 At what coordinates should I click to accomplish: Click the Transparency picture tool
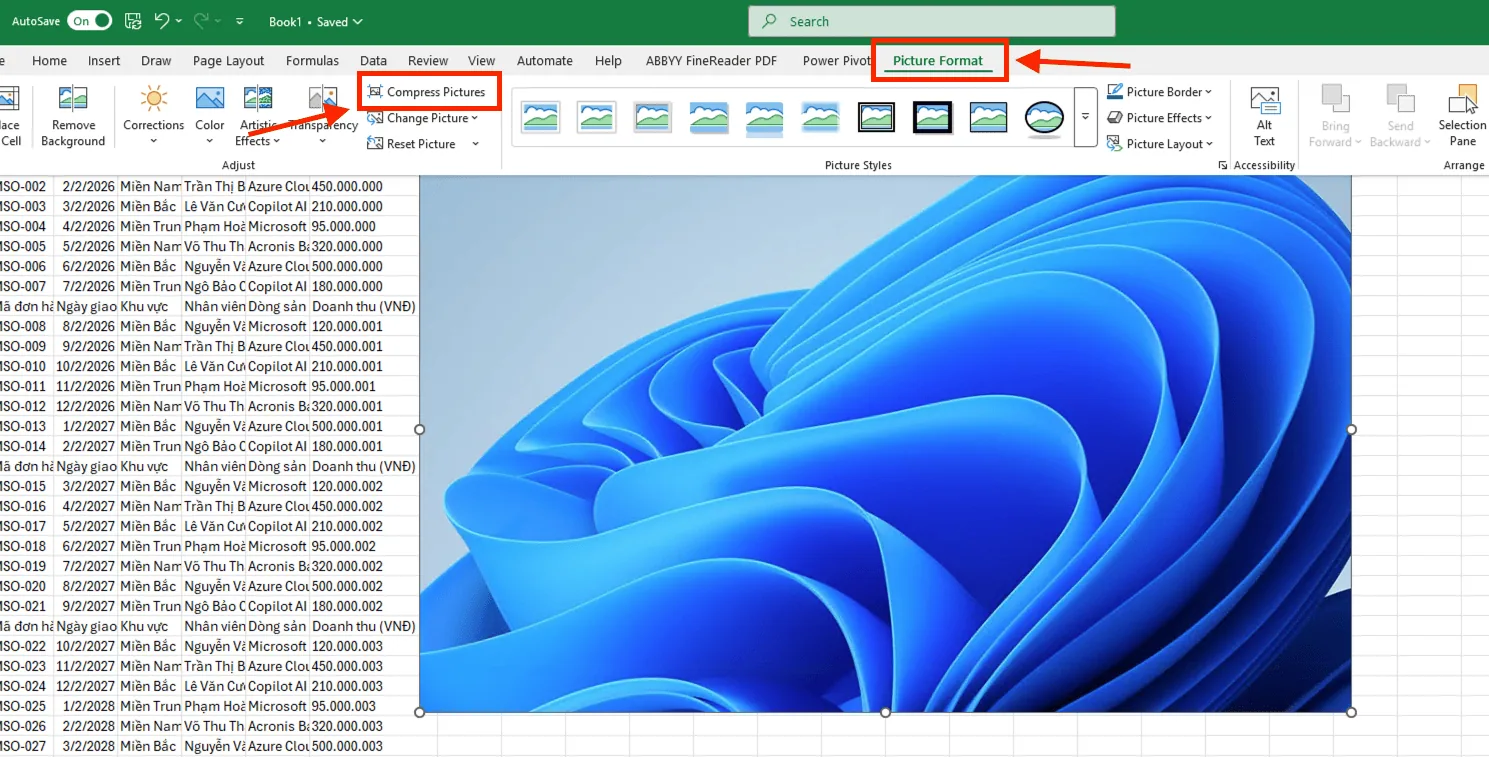[x=323, y=99]
